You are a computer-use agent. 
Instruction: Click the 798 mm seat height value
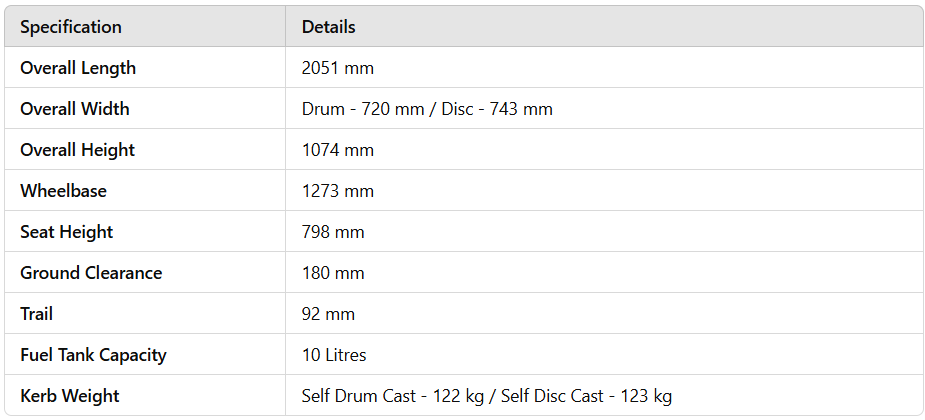tap(333, 232)
